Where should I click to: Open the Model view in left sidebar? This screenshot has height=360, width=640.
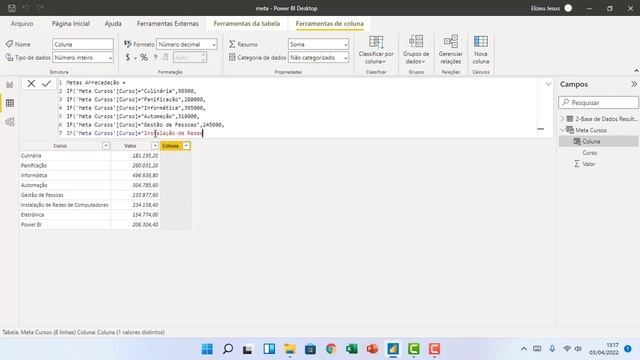coord(10,122)
